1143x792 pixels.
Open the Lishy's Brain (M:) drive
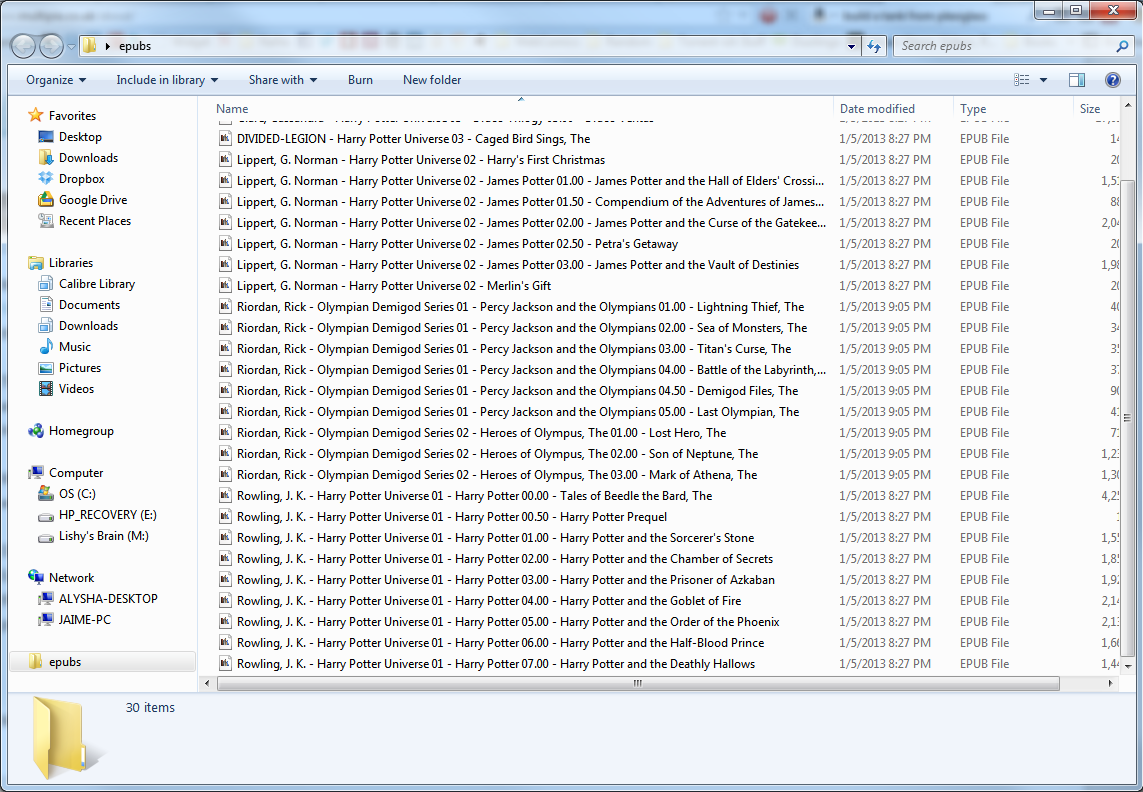click(104, 536)
